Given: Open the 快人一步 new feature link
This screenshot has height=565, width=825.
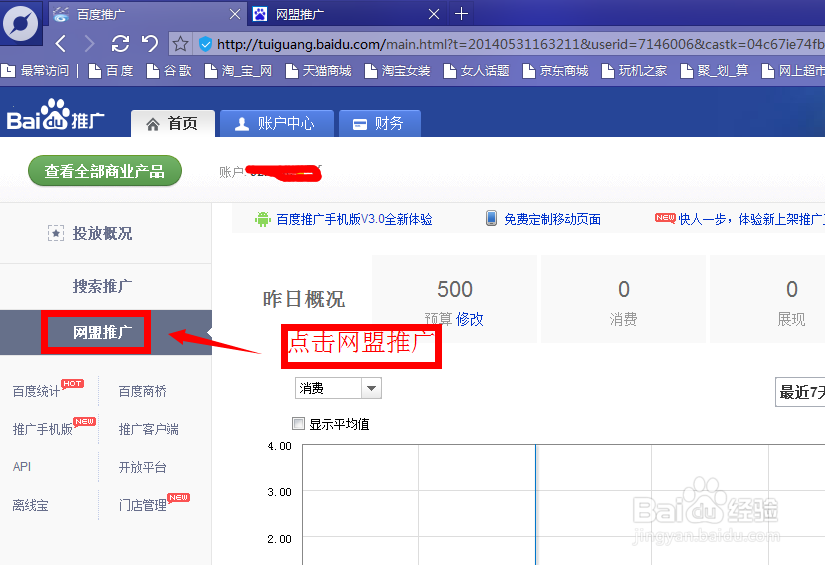Looking at the screenshot, I should [x=751, y=219].
